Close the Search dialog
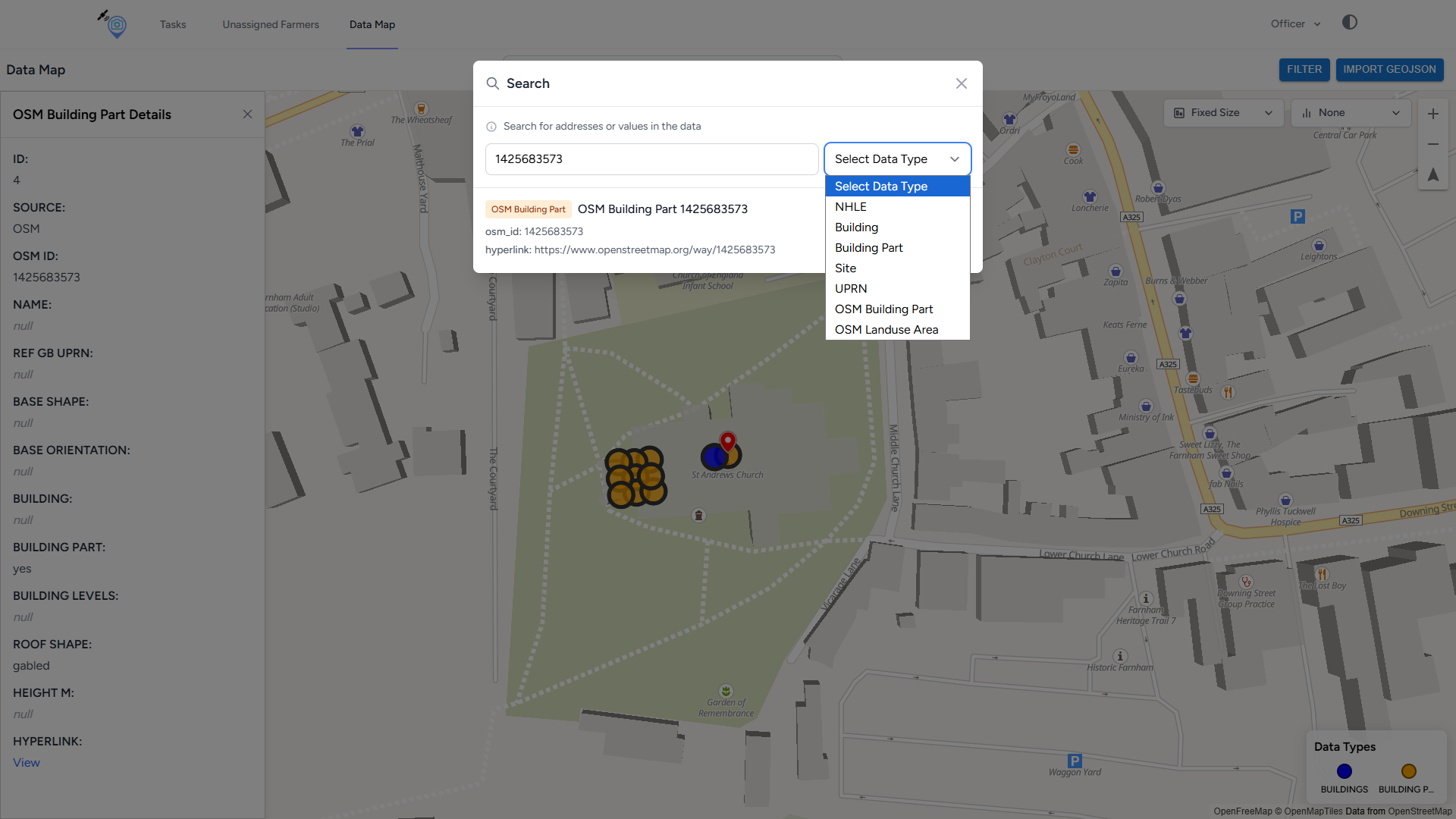The width and height of the screenshot is (1456, 819). click(961, 83)
